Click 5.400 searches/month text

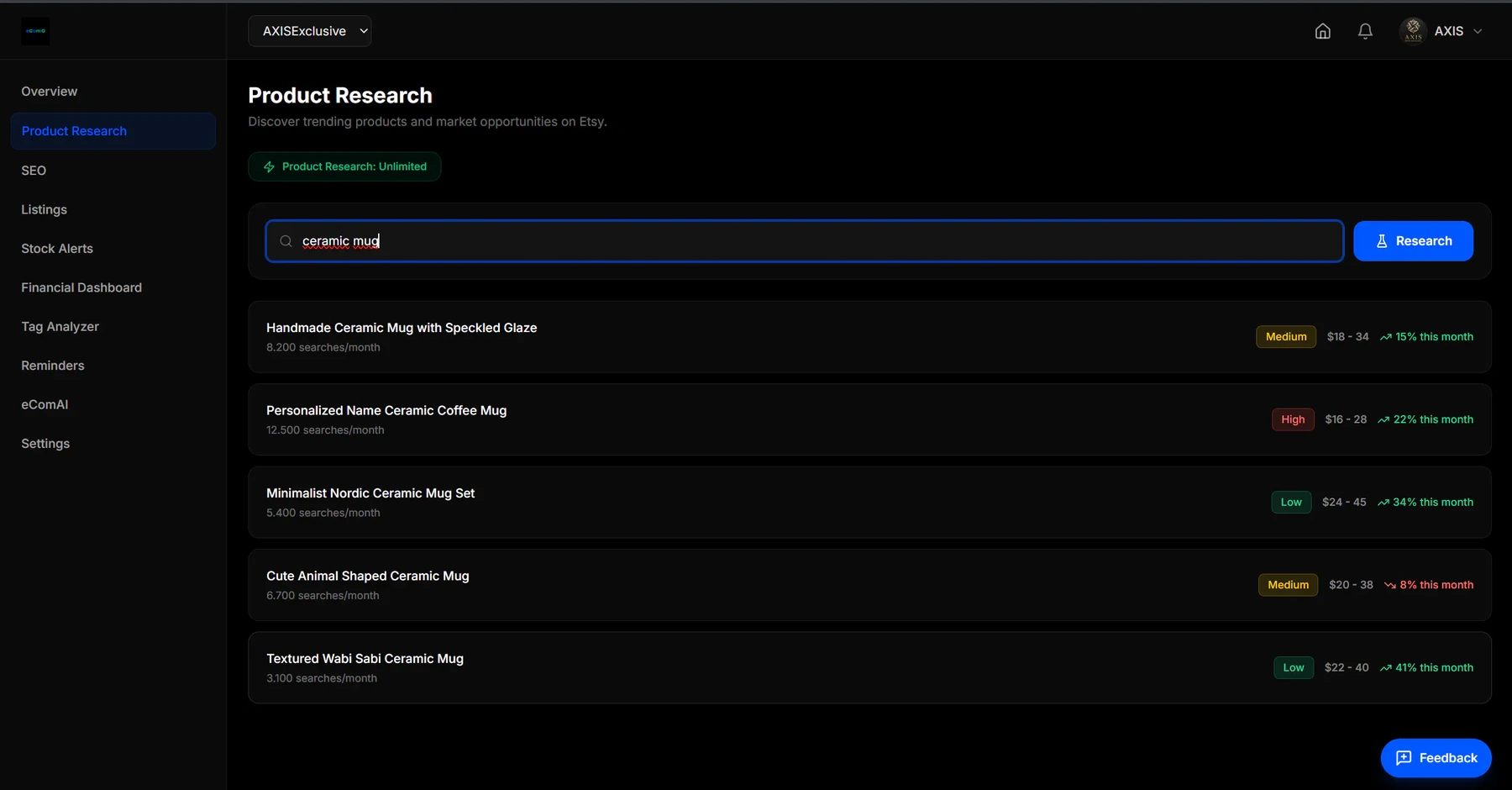pyautogui.click(x=323, y=513)
